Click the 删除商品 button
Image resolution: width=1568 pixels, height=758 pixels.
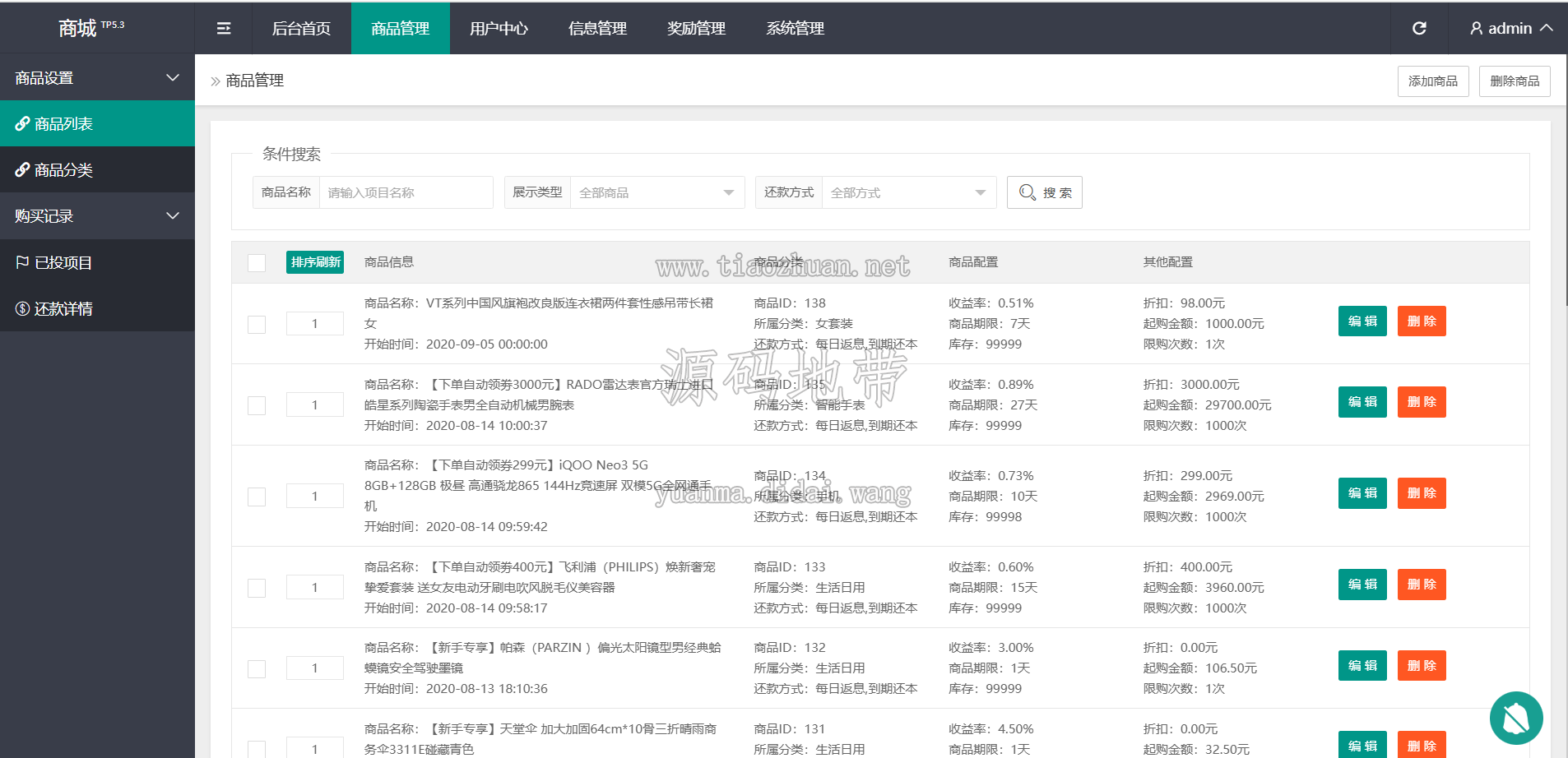tap(1515, 81)
